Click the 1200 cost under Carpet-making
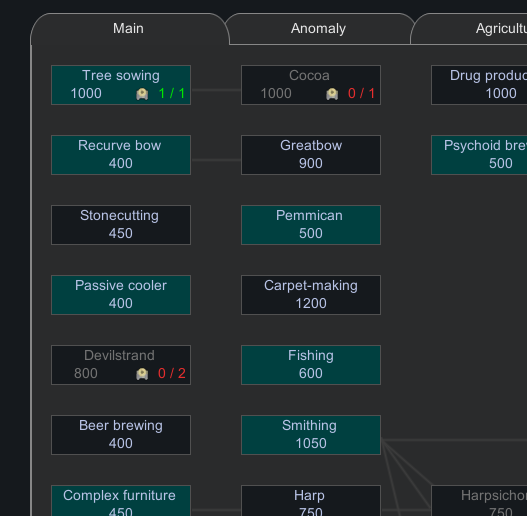The image size is (527, 516). click(311, 303)
